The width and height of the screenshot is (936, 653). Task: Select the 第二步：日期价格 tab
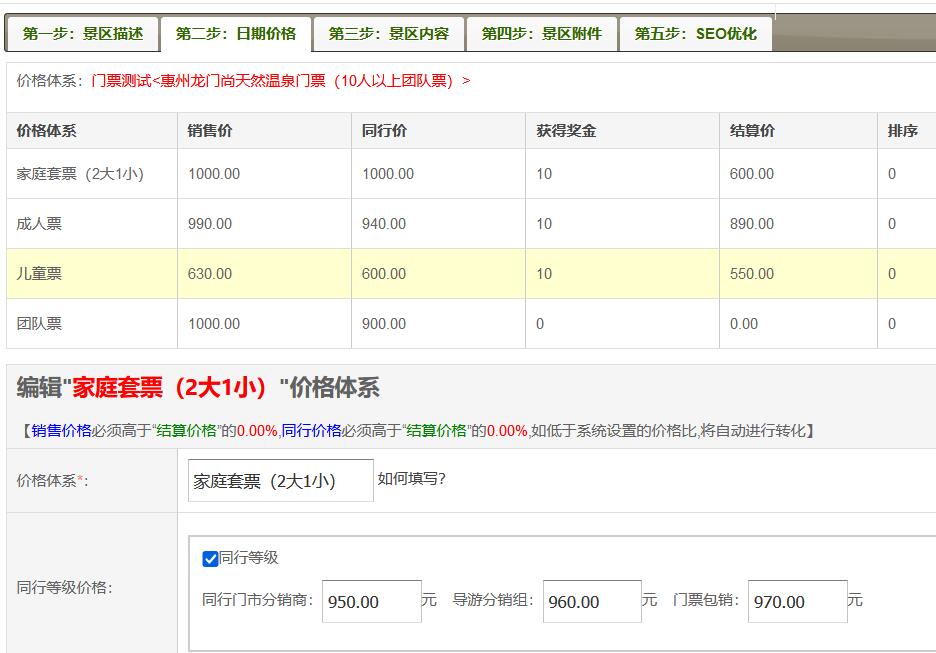(x=239, y=32)
